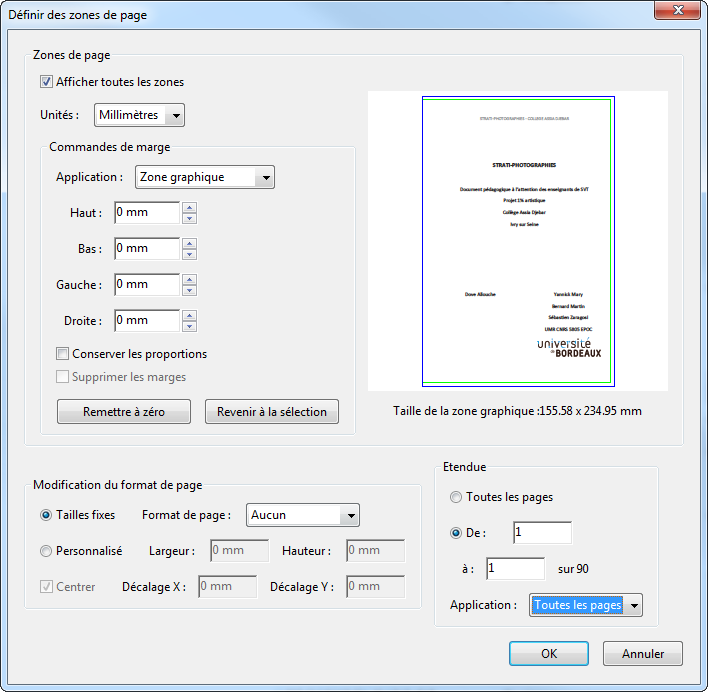Click Revenir à la sélection button
Viewport: 708px width, 692px height.
pyautogui.click(x=272, y=412)
